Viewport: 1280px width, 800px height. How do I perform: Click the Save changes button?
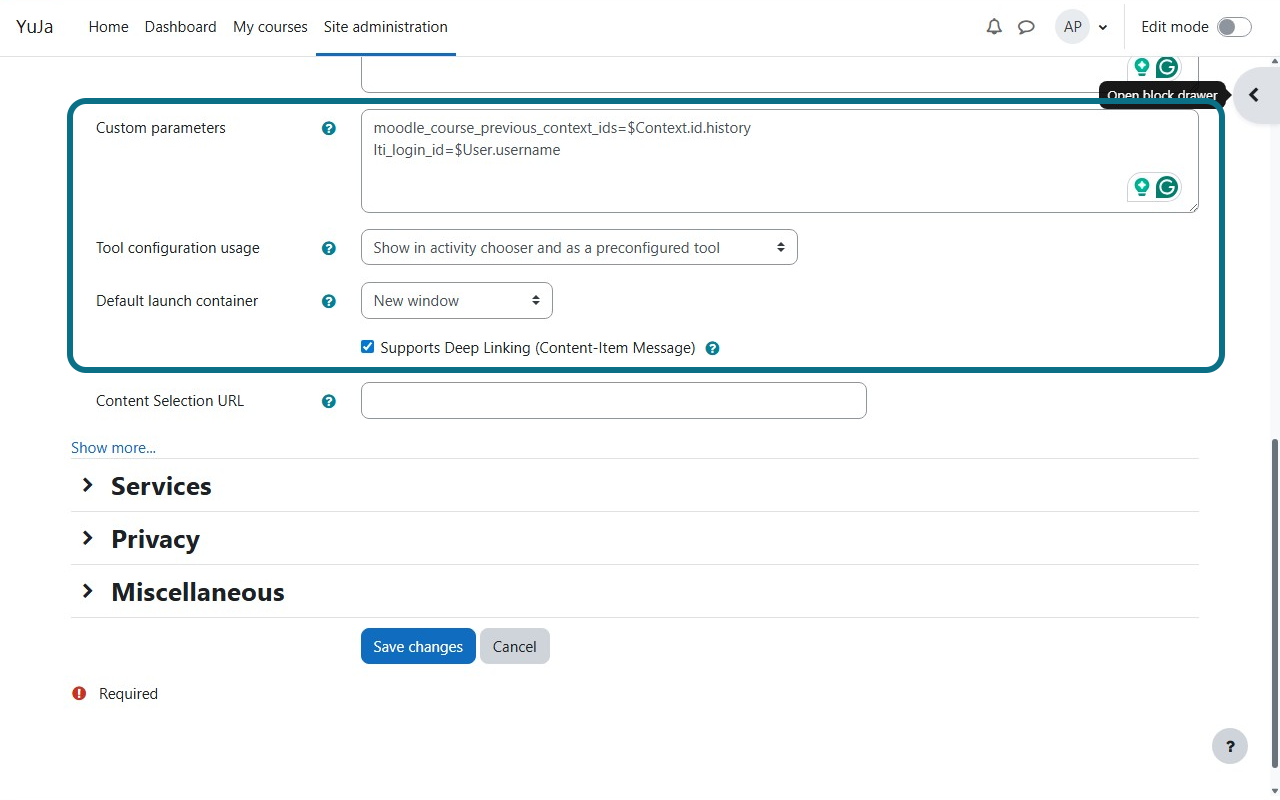click(418, 646)
